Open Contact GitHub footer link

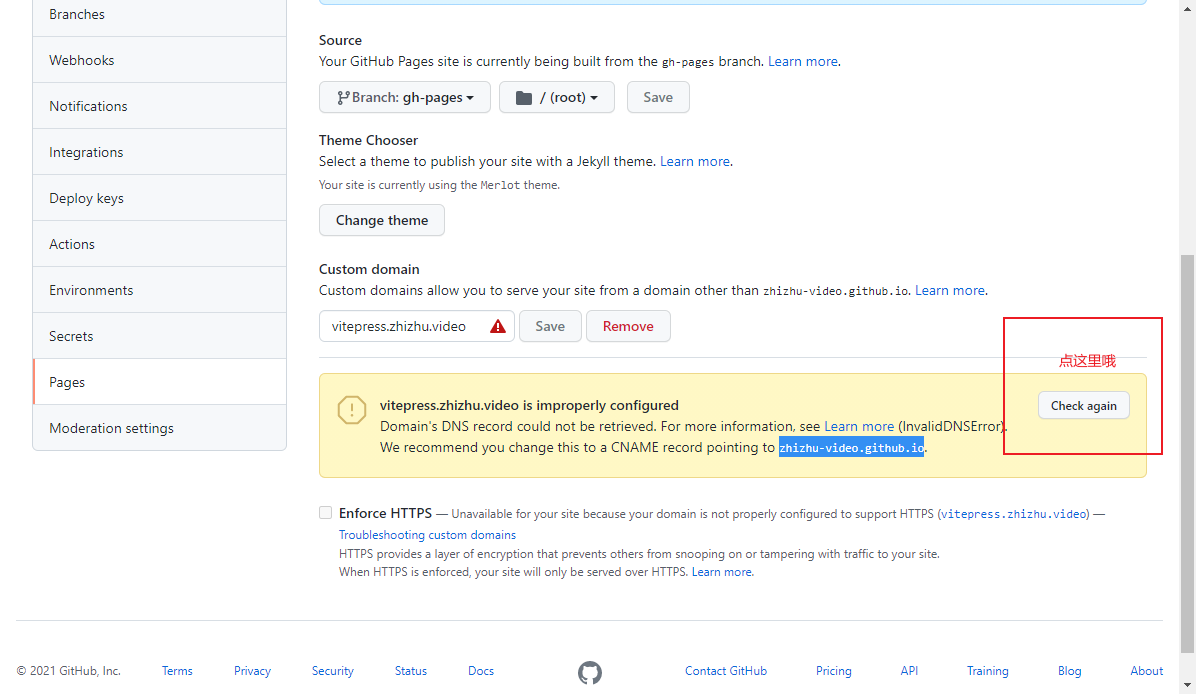point(726,671)
